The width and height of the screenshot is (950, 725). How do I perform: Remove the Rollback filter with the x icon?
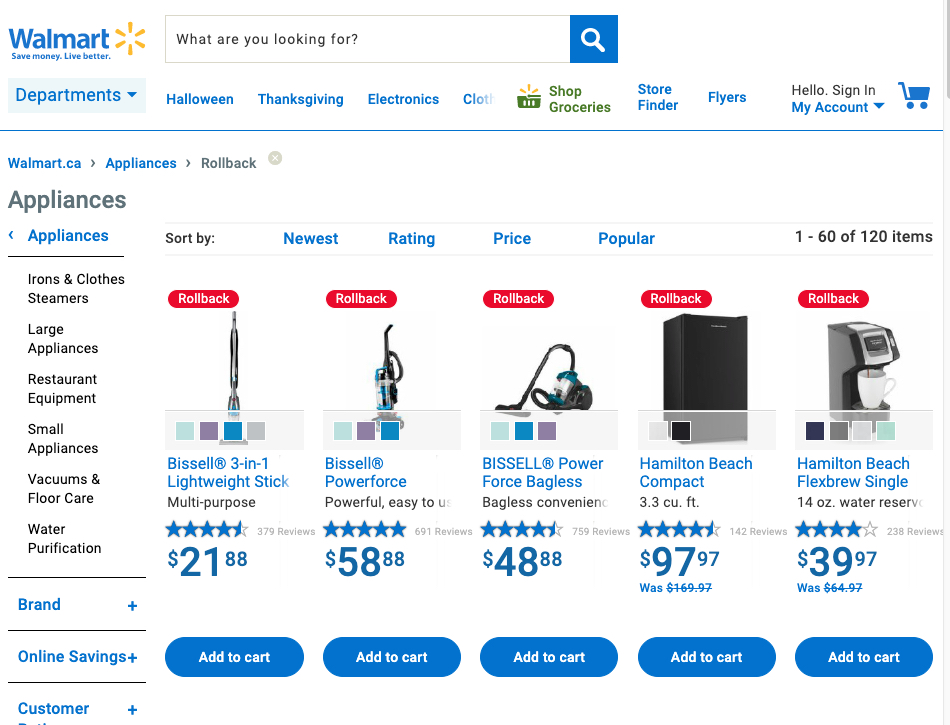tap(275, 158)
